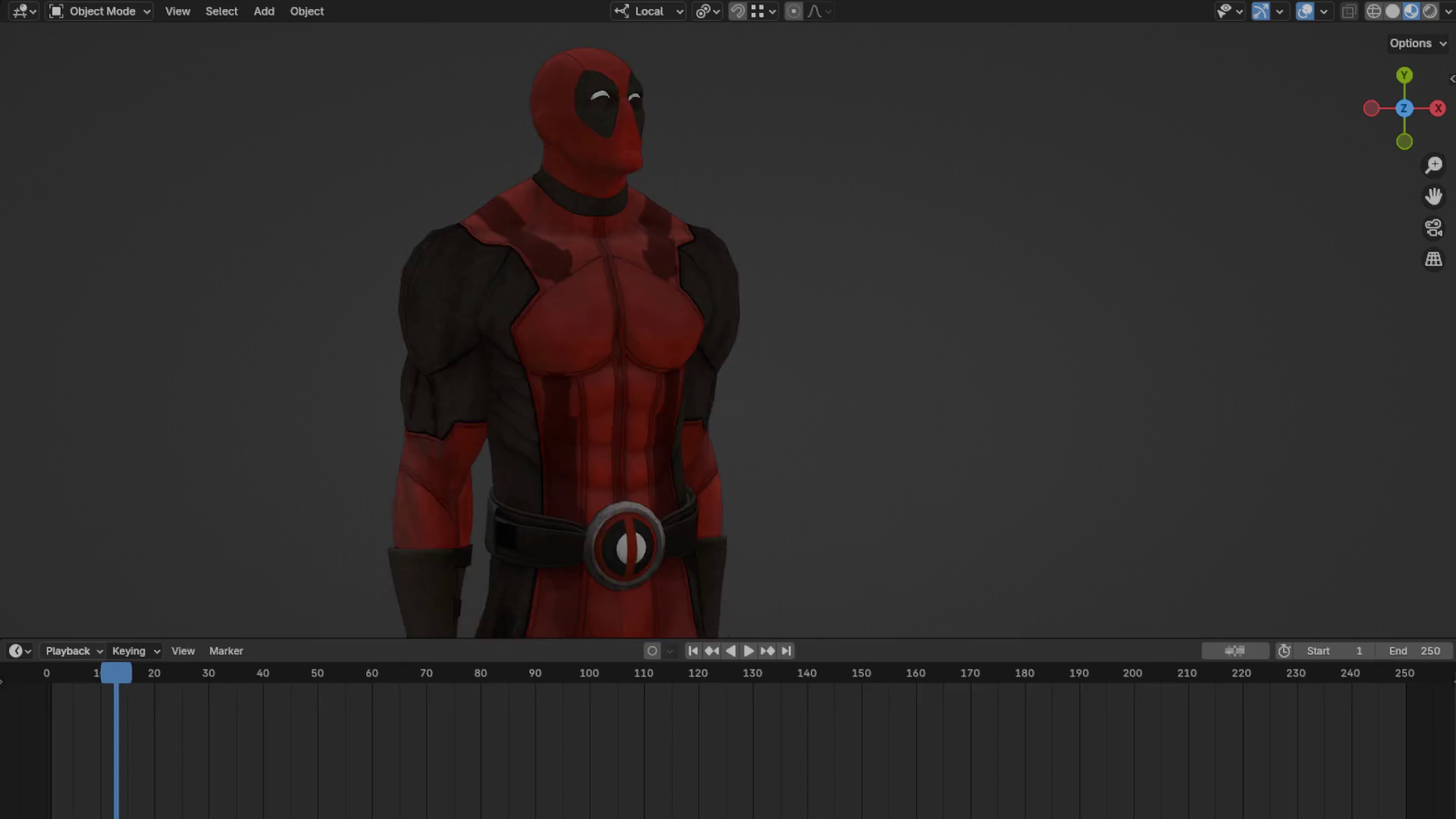Jump to the next keyframe
This screenshot has width=1456, height=819.
coord(767,651)
